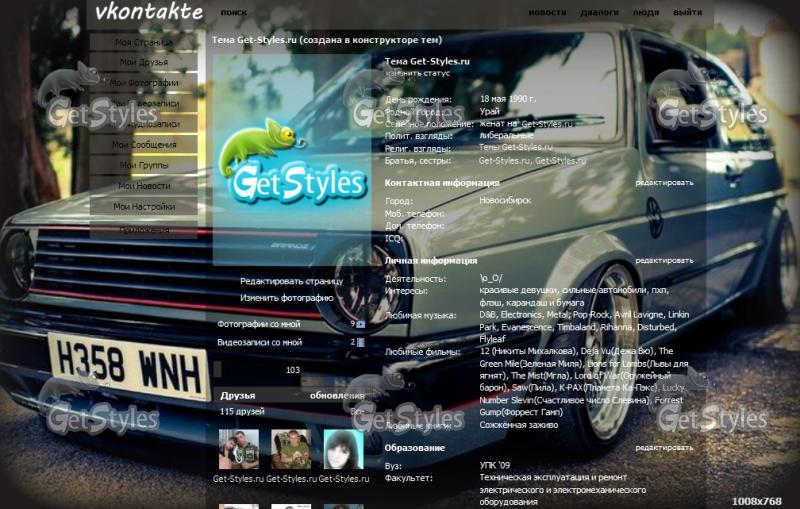Click the film icon next to video count
This screenshot has height=509, width=800.
[x=361, y=342]
